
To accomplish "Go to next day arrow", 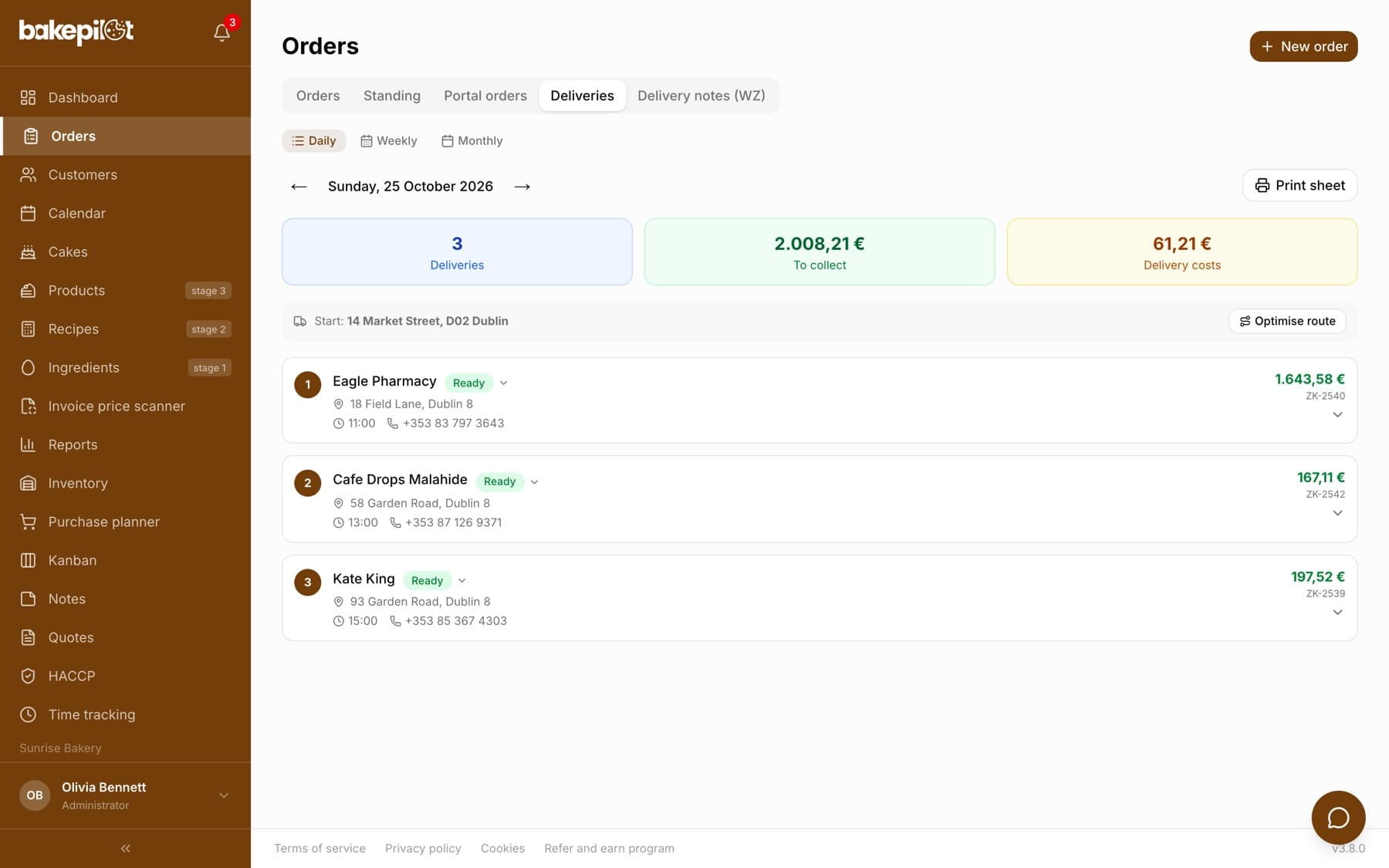I will [522, 187].
